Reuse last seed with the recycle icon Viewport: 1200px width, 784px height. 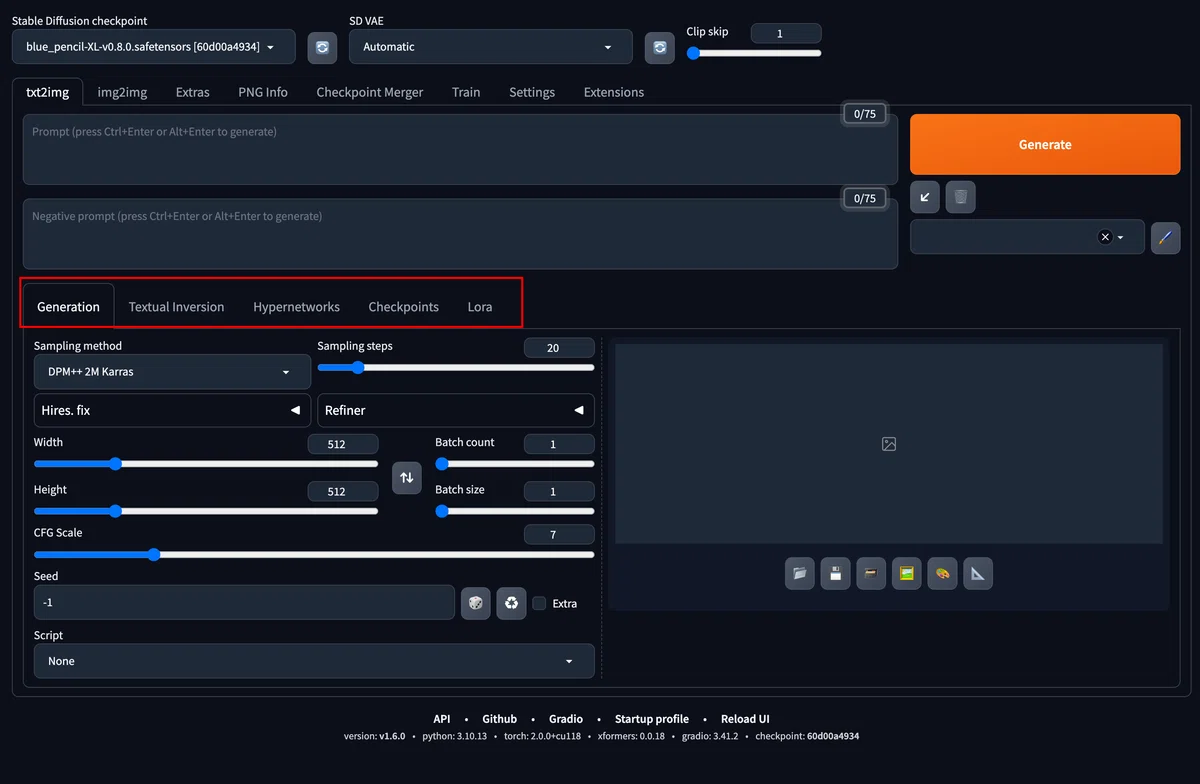point(512,603)
